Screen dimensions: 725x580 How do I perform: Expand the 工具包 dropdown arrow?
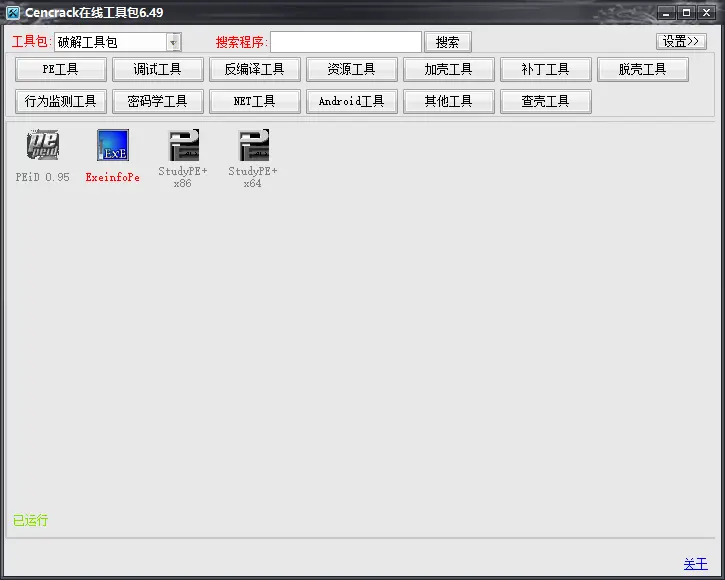pos(173,42)
